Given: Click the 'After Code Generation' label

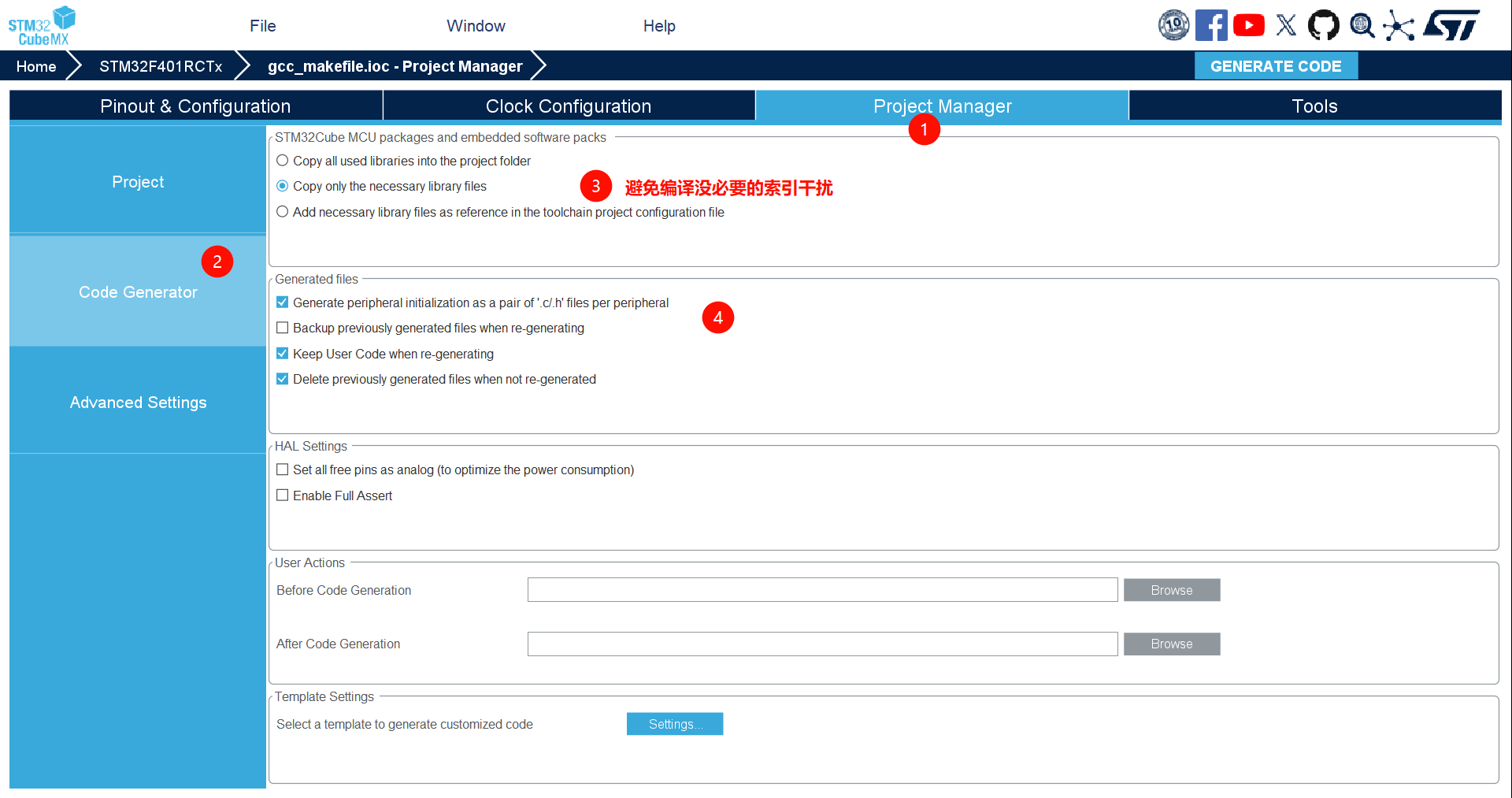Looking at the screenshot, I should (x=338, y=644).
